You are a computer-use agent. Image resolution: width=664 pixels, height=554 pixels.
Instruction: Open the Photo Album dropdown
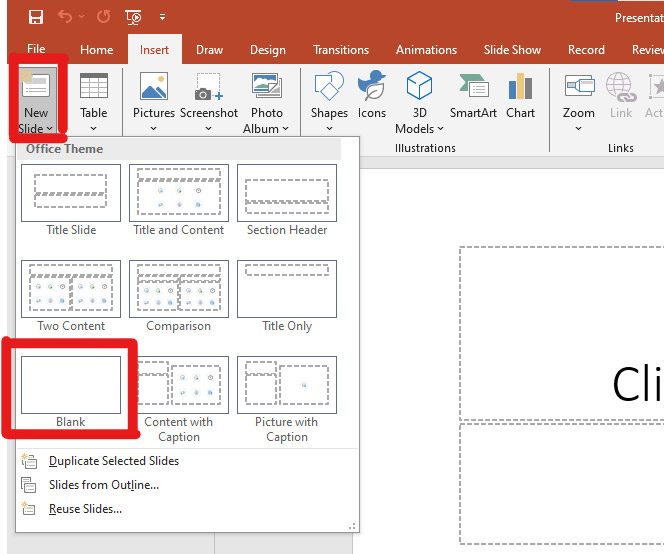click(x=267, y=128)
